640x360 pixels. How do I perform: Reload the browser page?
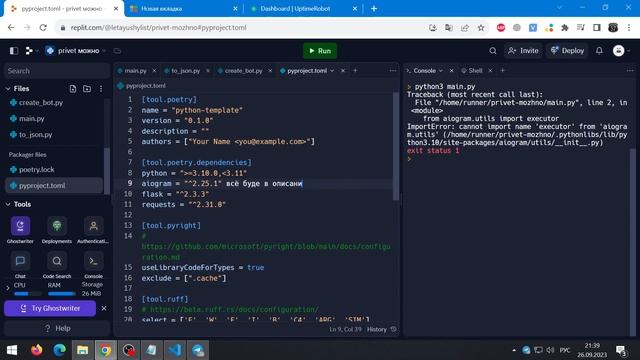point(43,28)
